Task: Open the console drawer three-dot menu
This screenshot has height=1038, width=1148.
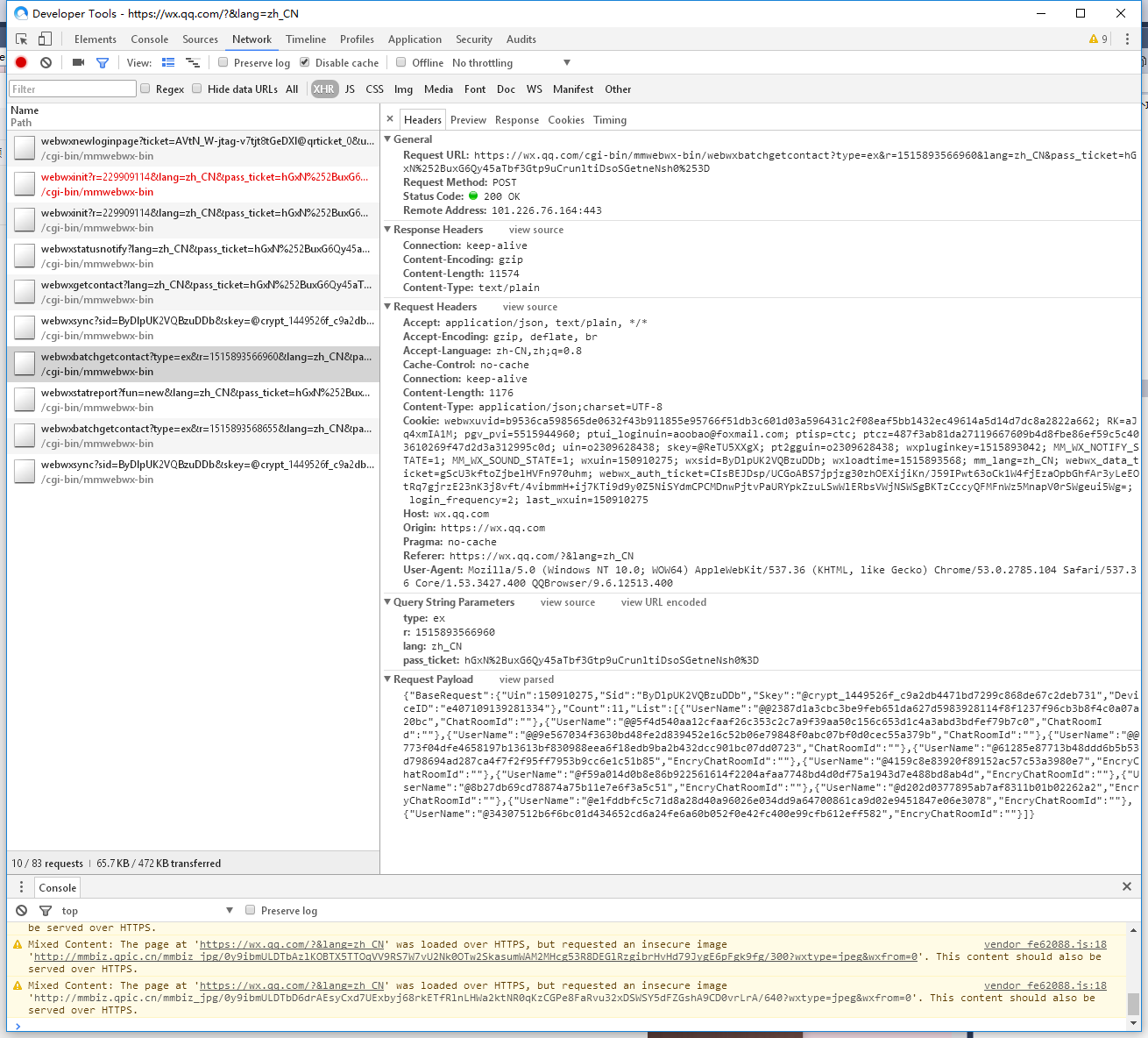Action: click(21, 887)
